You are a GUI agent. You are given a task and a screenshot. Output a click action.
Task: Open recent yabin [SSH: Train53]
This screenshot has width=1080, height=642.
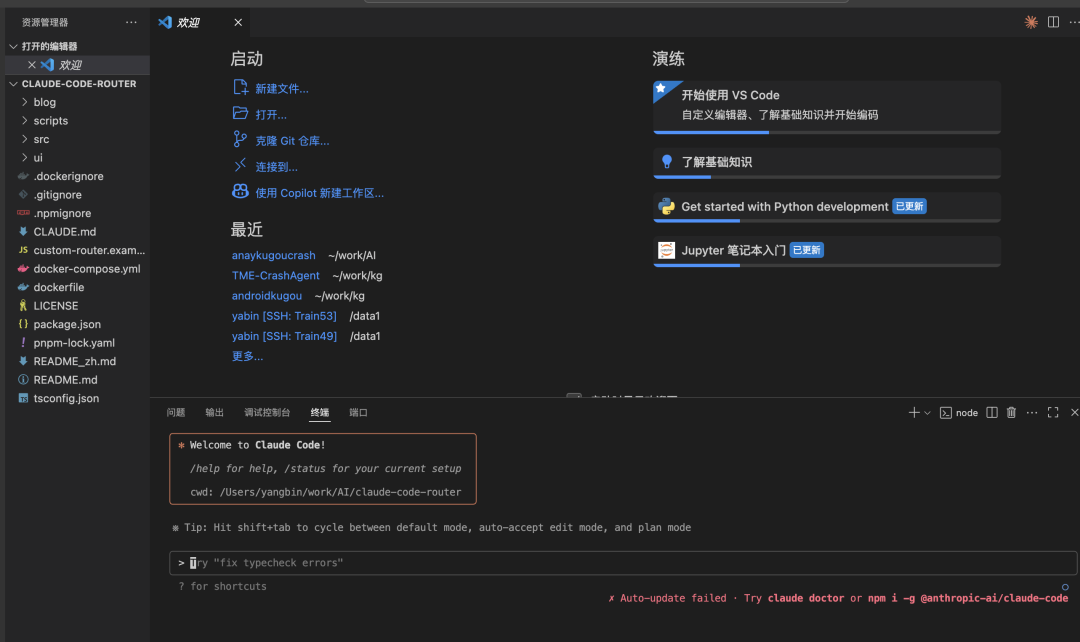(x=284, y=315)
